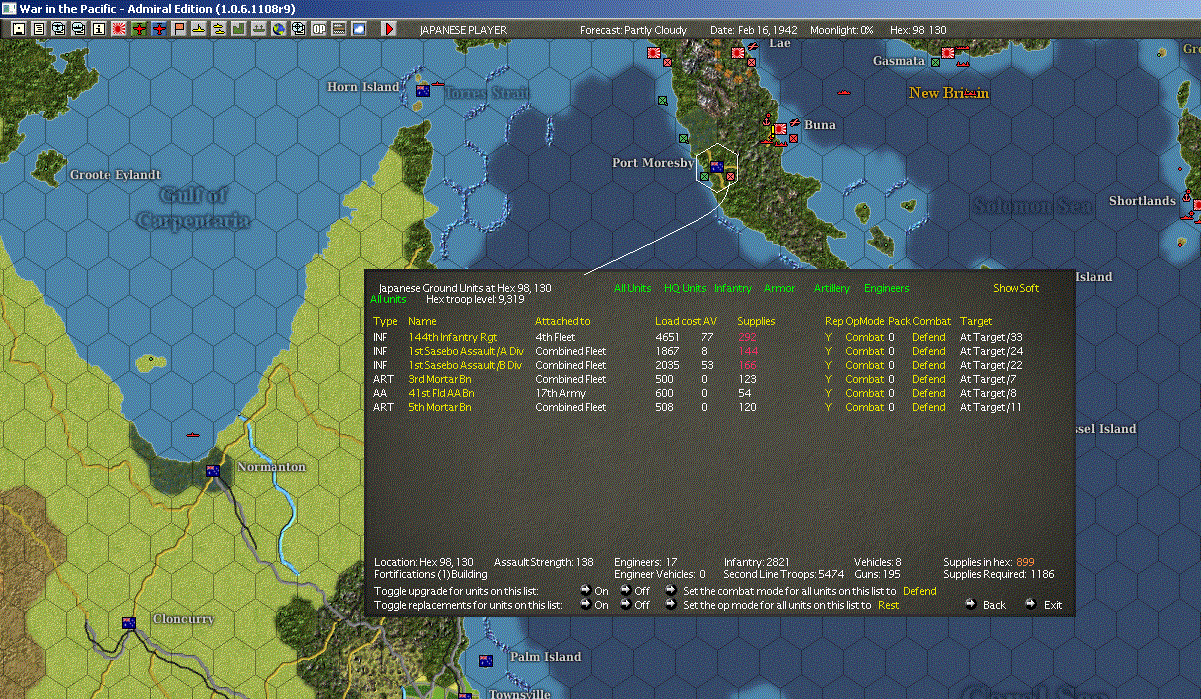Filter list by Armor

tap(780, 288)
